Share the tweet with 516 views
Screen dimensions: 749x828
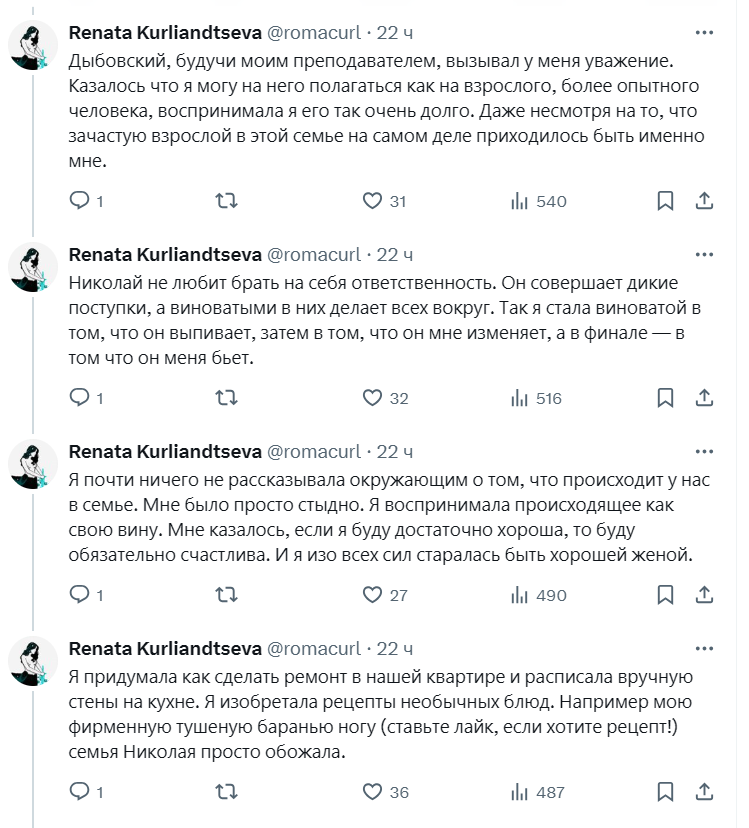pos(704,398)
